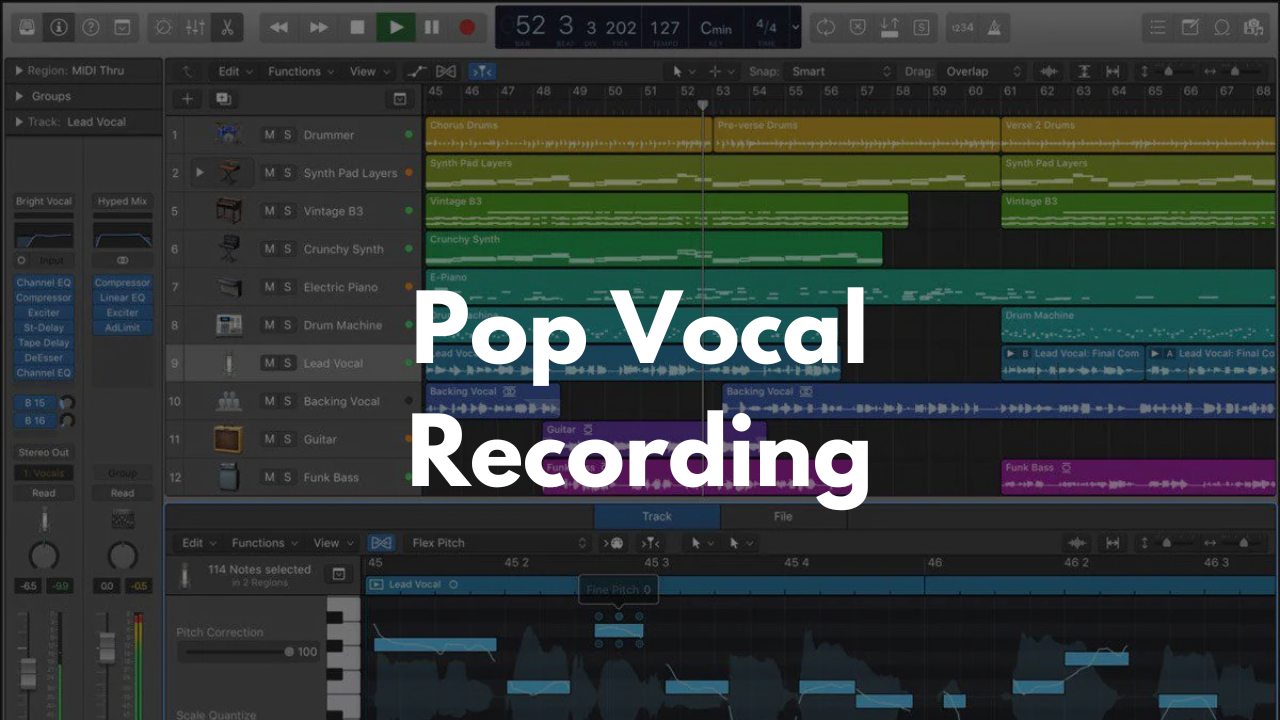Image resolution: width=1280 pixels, height=720 pixels.
Task: Click the Count-in 1234 icon
Action: tap(963, 27)
